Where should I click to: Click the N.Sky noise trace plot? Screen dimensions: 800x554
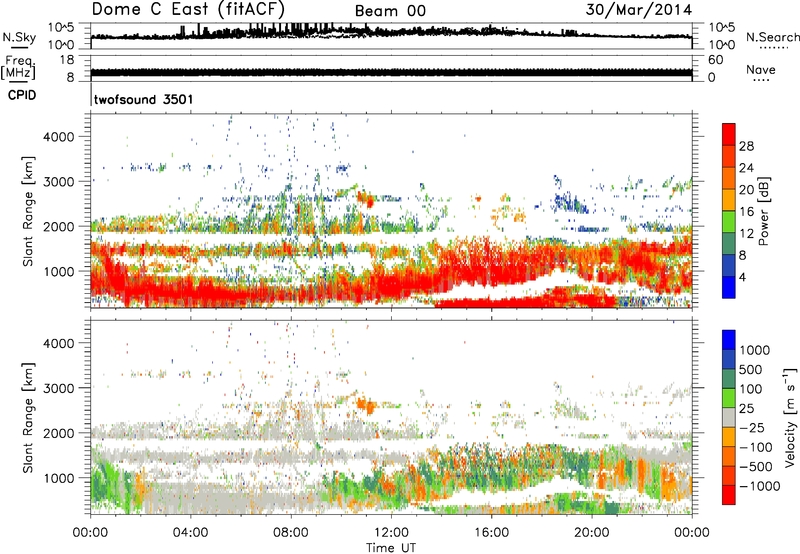coord(391,35)
